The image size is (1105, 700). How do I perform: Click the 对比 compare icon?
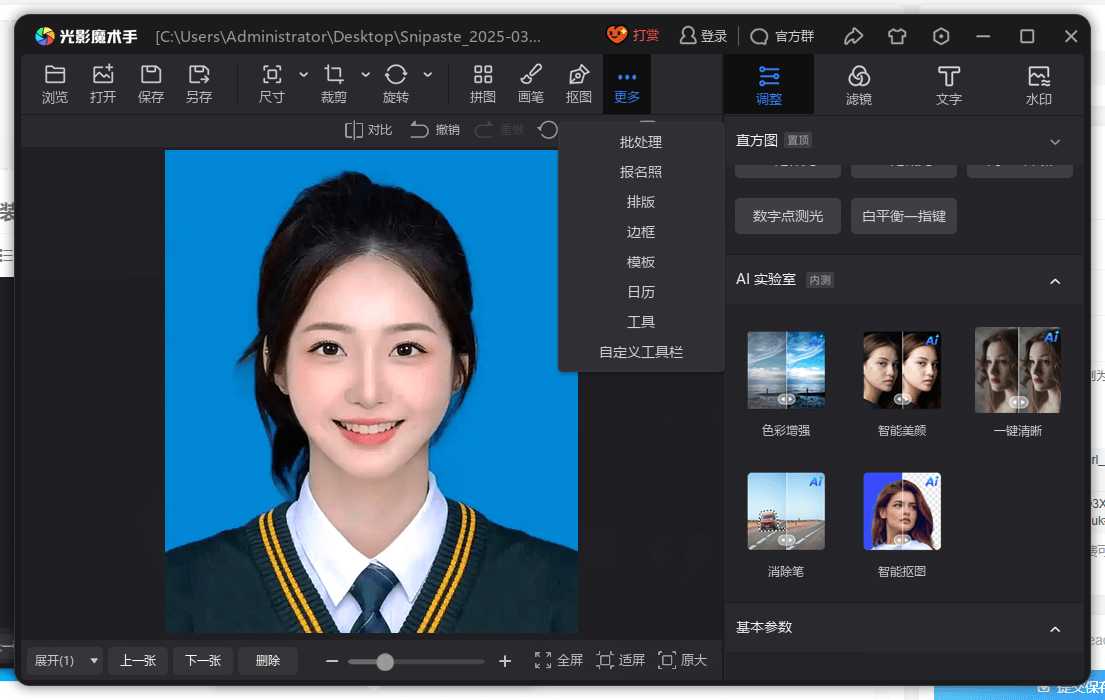point(367,130)
